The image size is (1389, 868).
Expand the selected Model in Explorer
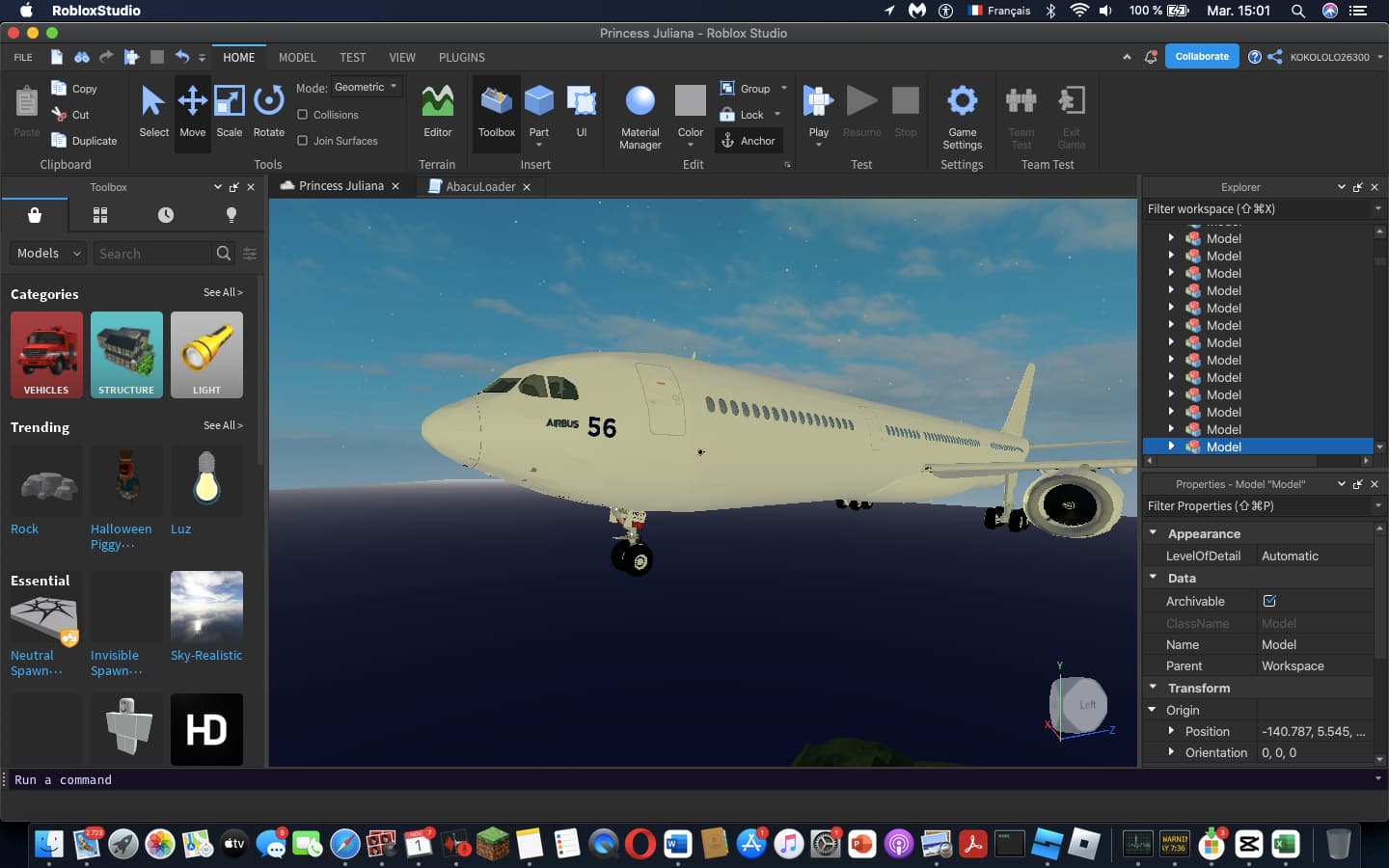click(1171, 446)
